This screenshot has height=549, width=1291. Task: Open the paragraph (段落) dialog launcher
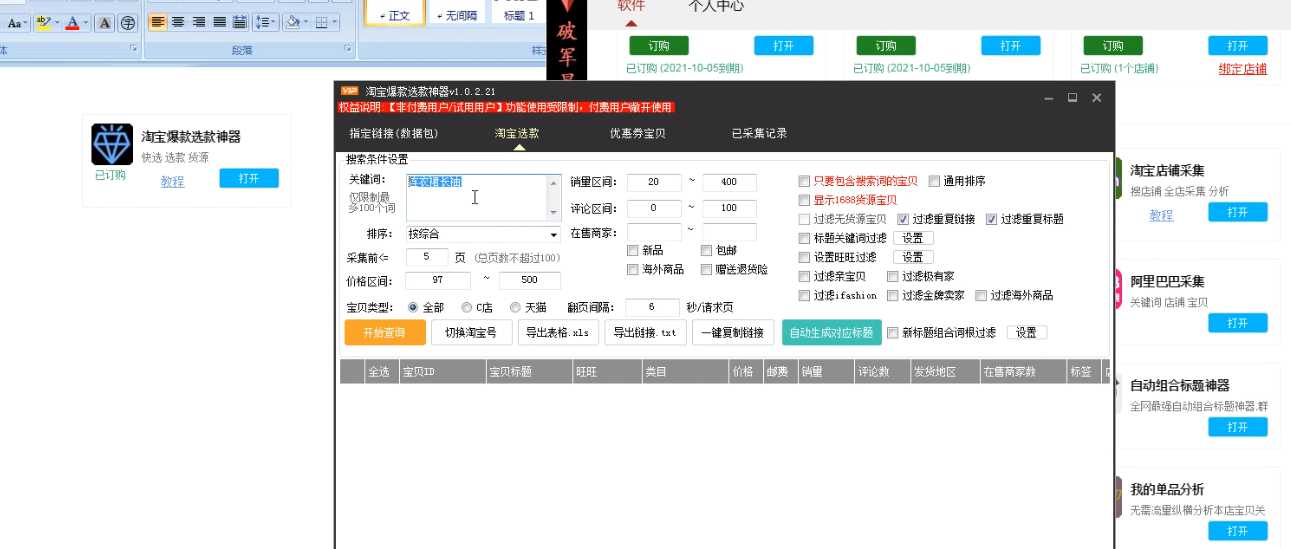(x=348, y=48)
